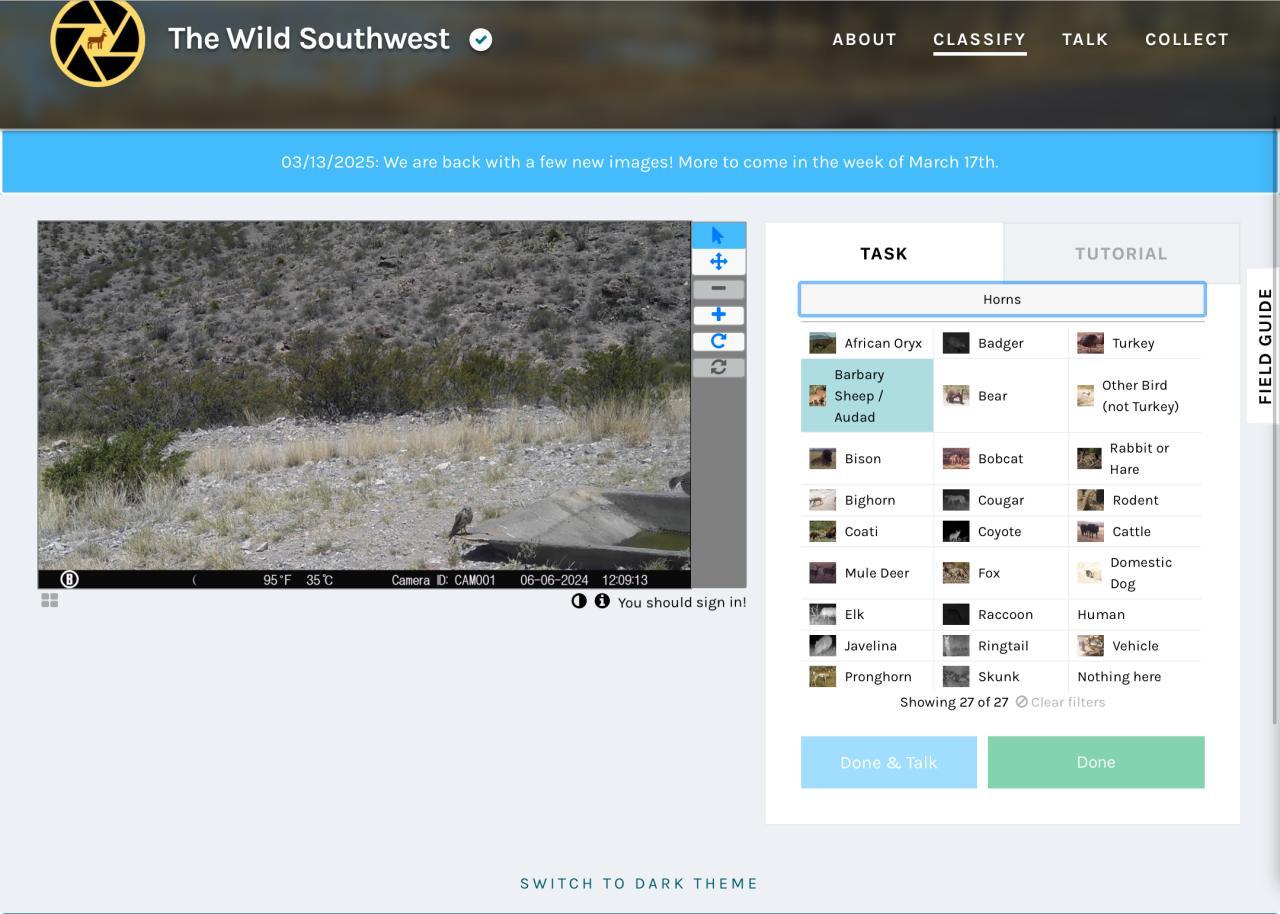Image resolution: width=1280 pixels, height=914 pixels.
Task: Open the Field Guide side panel
Action: [x=1265, y=346]
